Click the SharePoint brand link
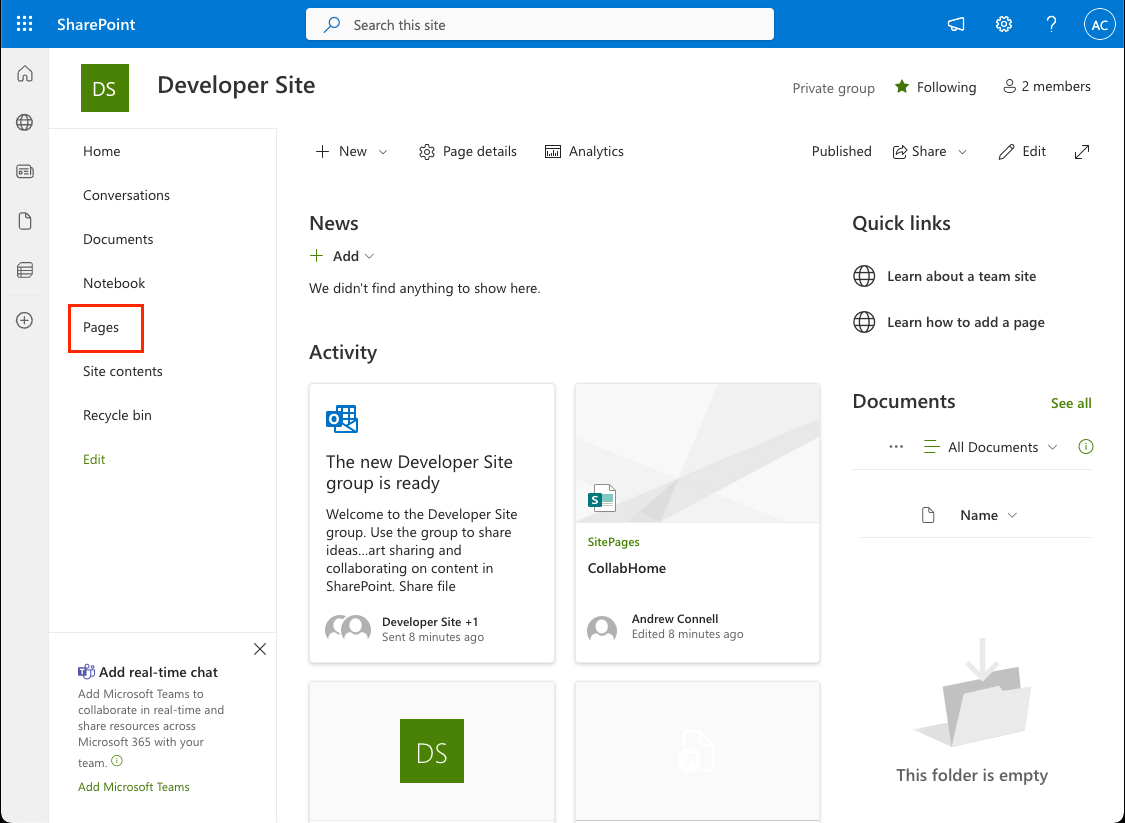This screenshot has width=1125, height=823. point(96,24)
